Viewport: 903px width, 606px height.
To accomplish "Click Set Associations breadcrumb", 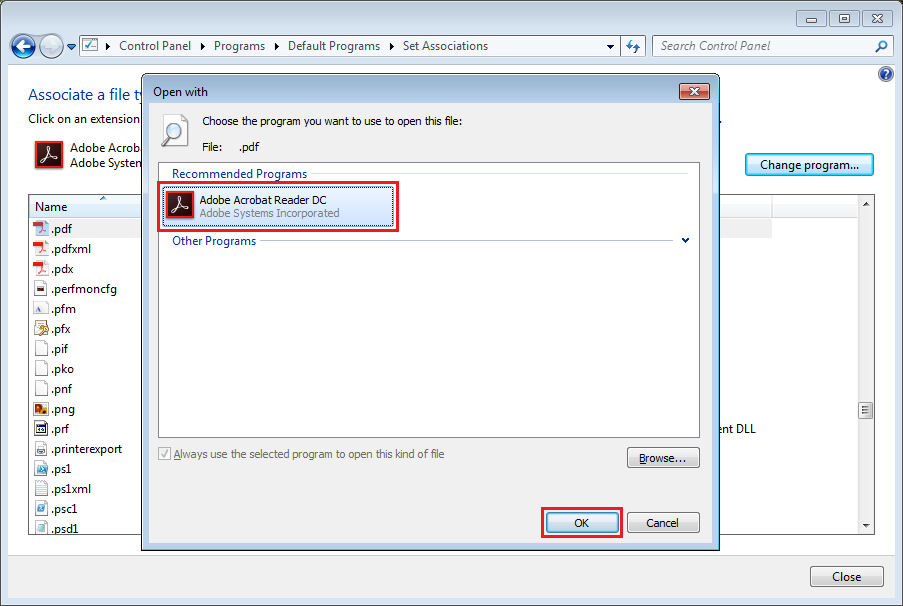I will pos(445,46).
